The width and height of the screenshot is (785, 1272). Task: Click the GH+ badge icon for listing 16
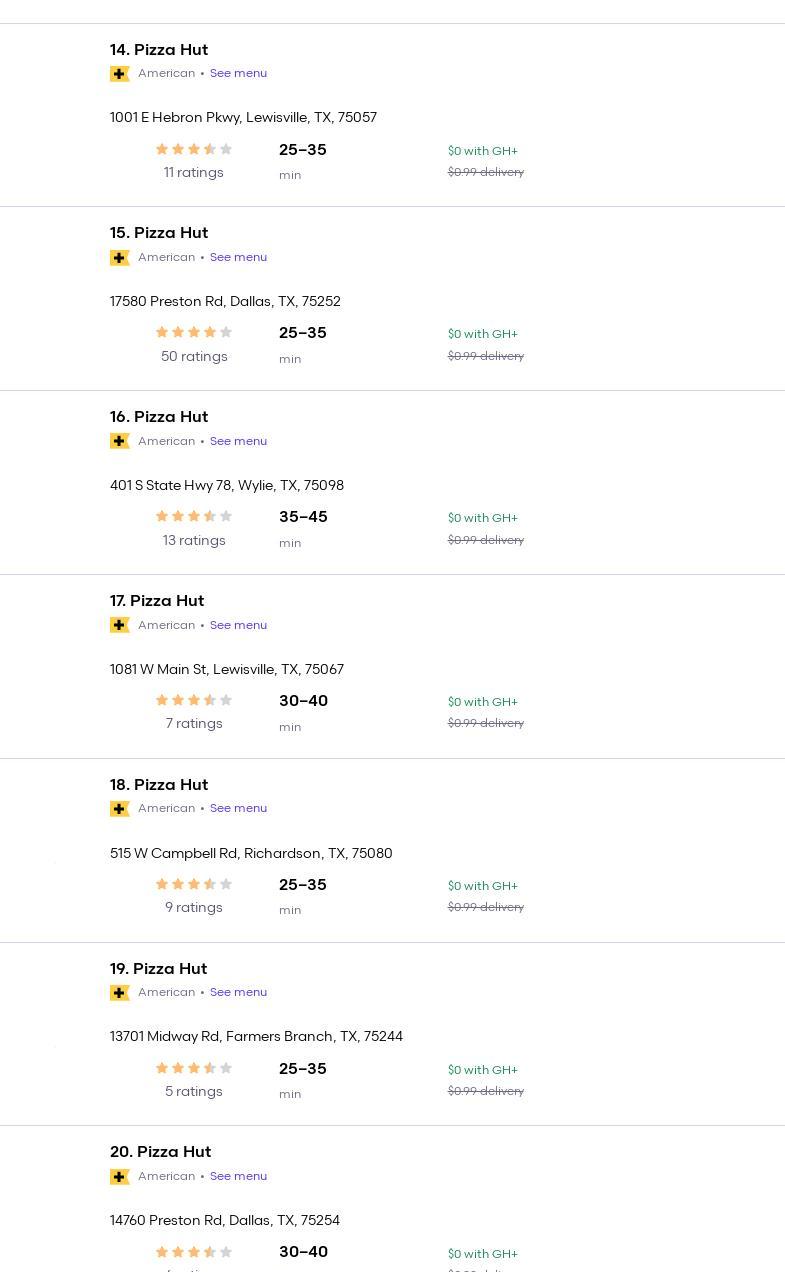[x=120, y=441]
